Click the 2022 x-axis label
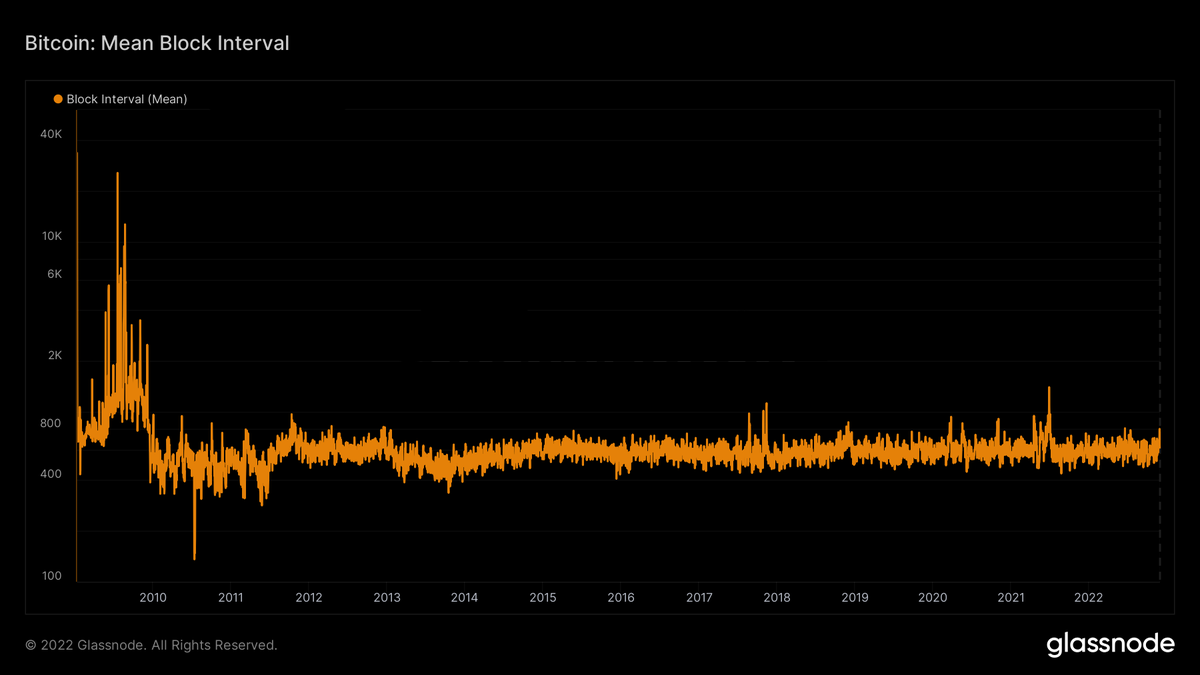 coord(1088,598)
